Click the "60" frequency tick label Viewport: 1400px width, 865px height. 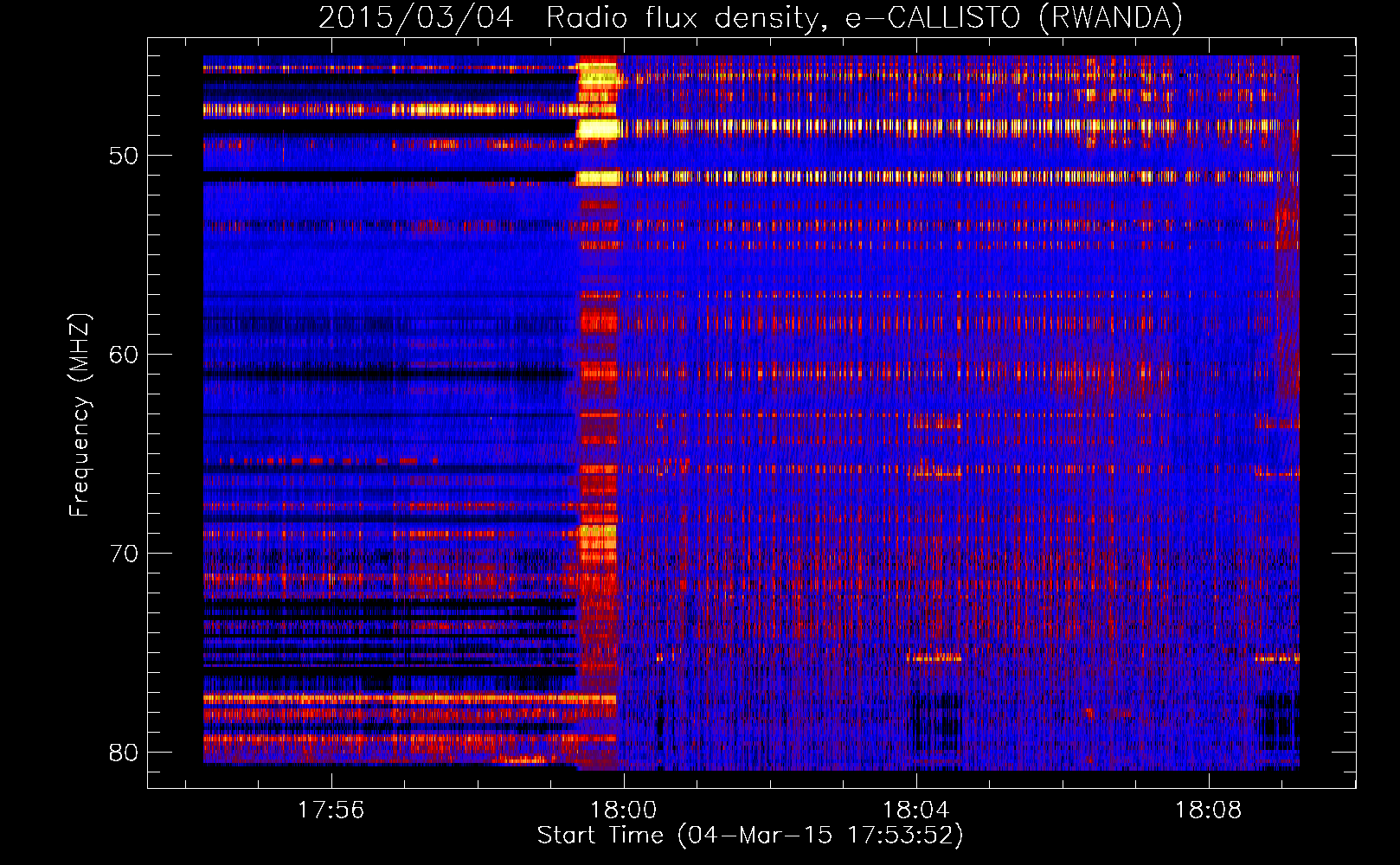(124, 355)
